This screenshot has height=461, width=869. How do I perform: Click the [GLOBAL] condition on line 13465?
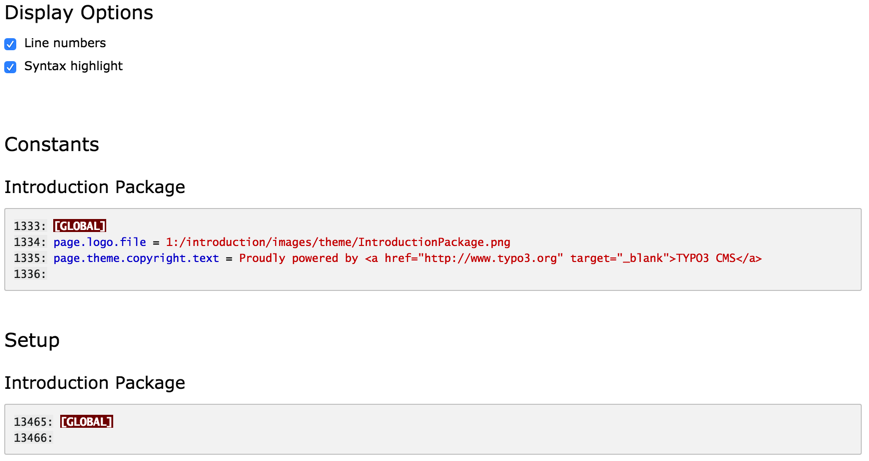[86, 422]
